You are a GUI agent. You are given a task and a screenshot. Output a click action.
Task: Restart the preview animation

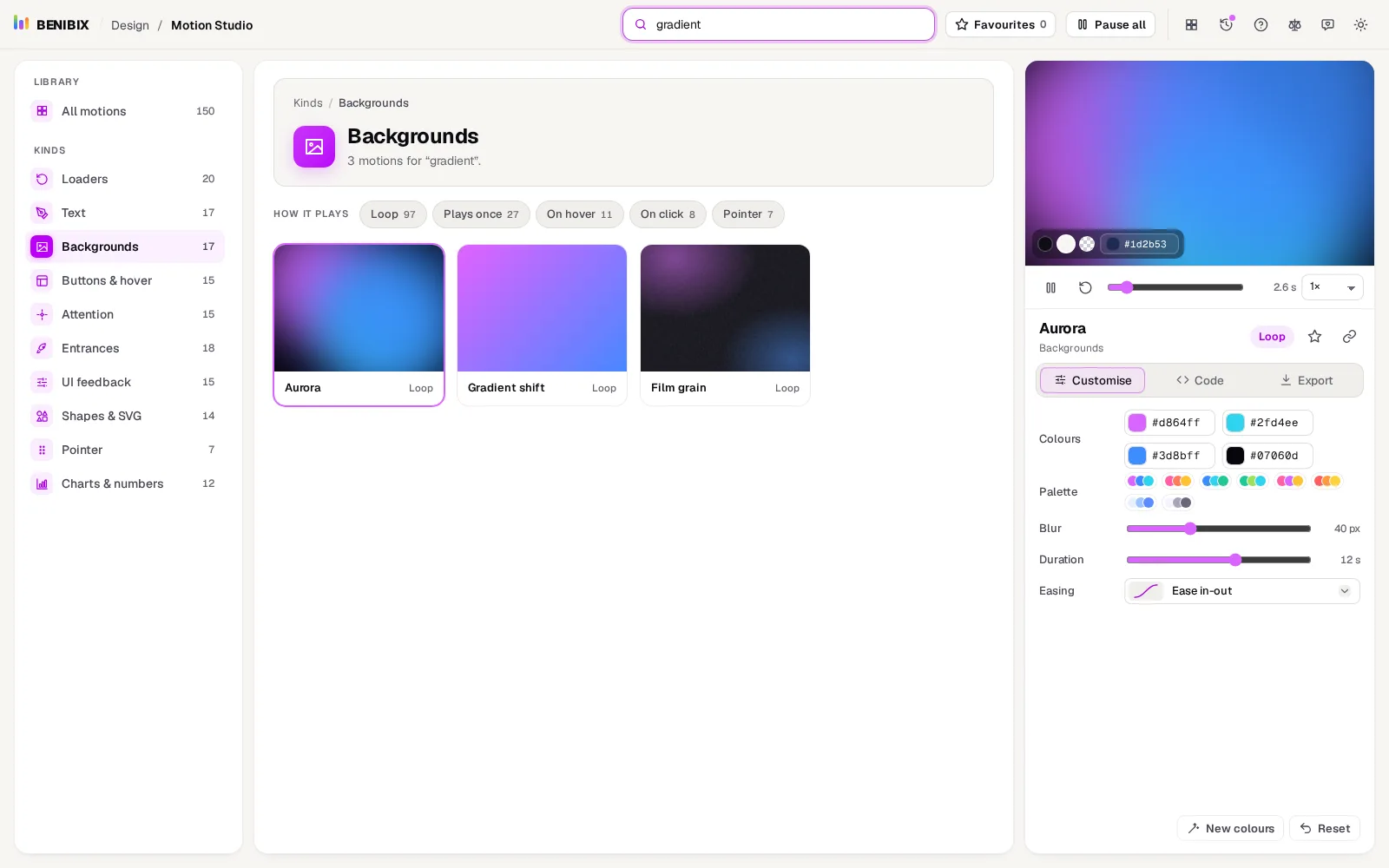point(1085,287)
